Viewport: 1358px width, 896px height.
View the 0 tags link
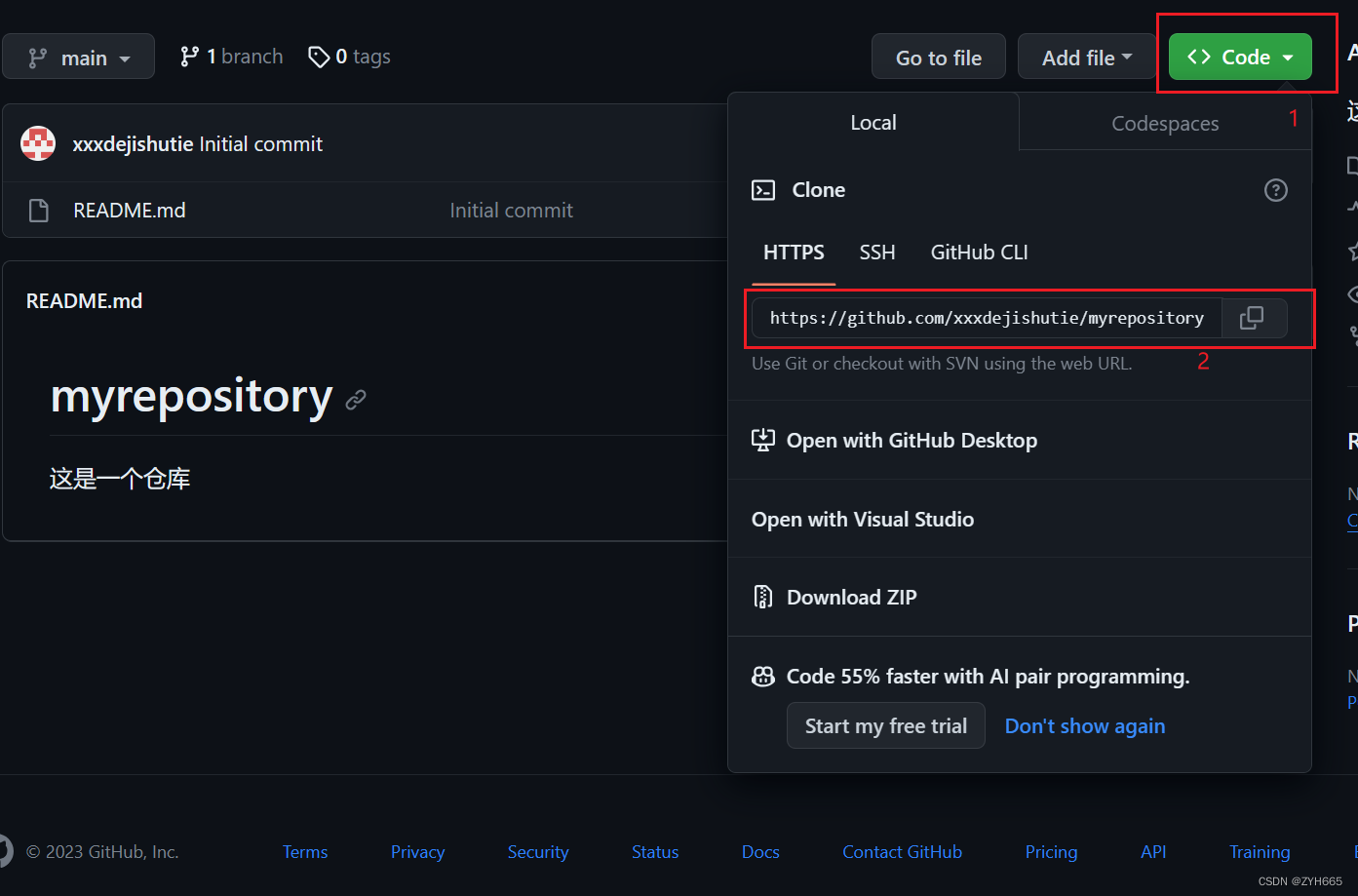click(349, 57)
